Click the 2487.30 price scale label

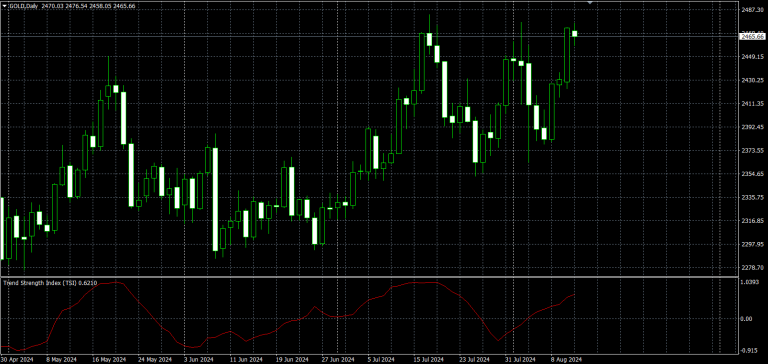pos(753,10)
